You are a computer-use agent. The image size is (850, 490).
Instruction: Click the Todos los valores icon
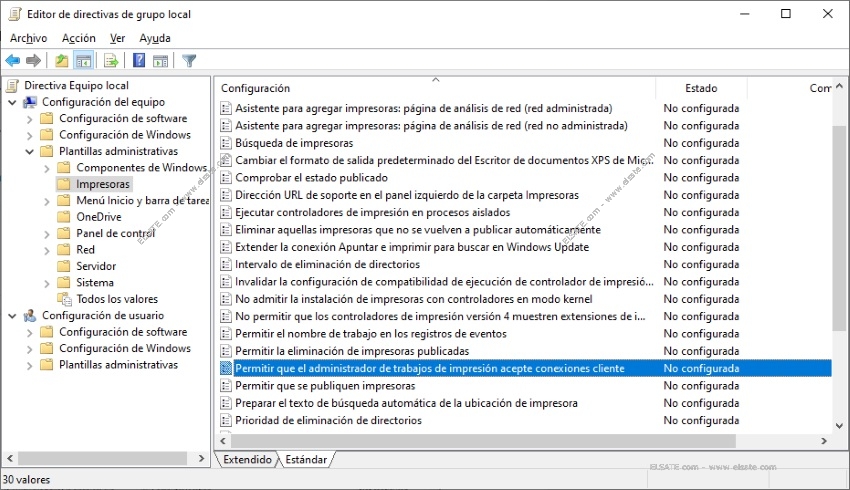[x=64, y=299]
